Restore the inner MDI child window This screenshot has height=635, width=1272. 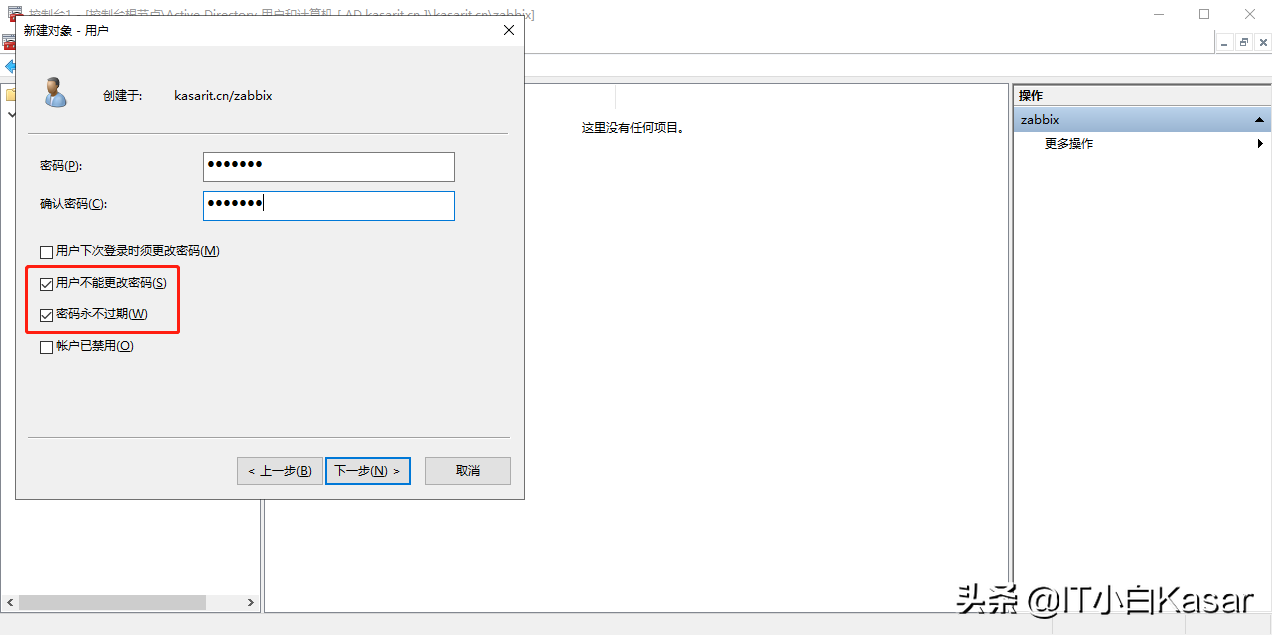click(1244, 42)
